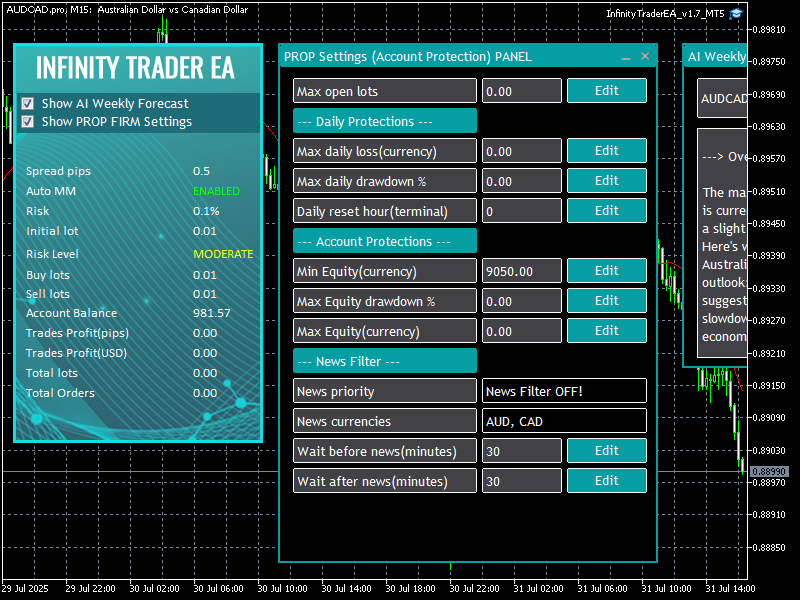Edit Max Equity drawdown percent
Screen dimensions: 800x600
[606, 301]
